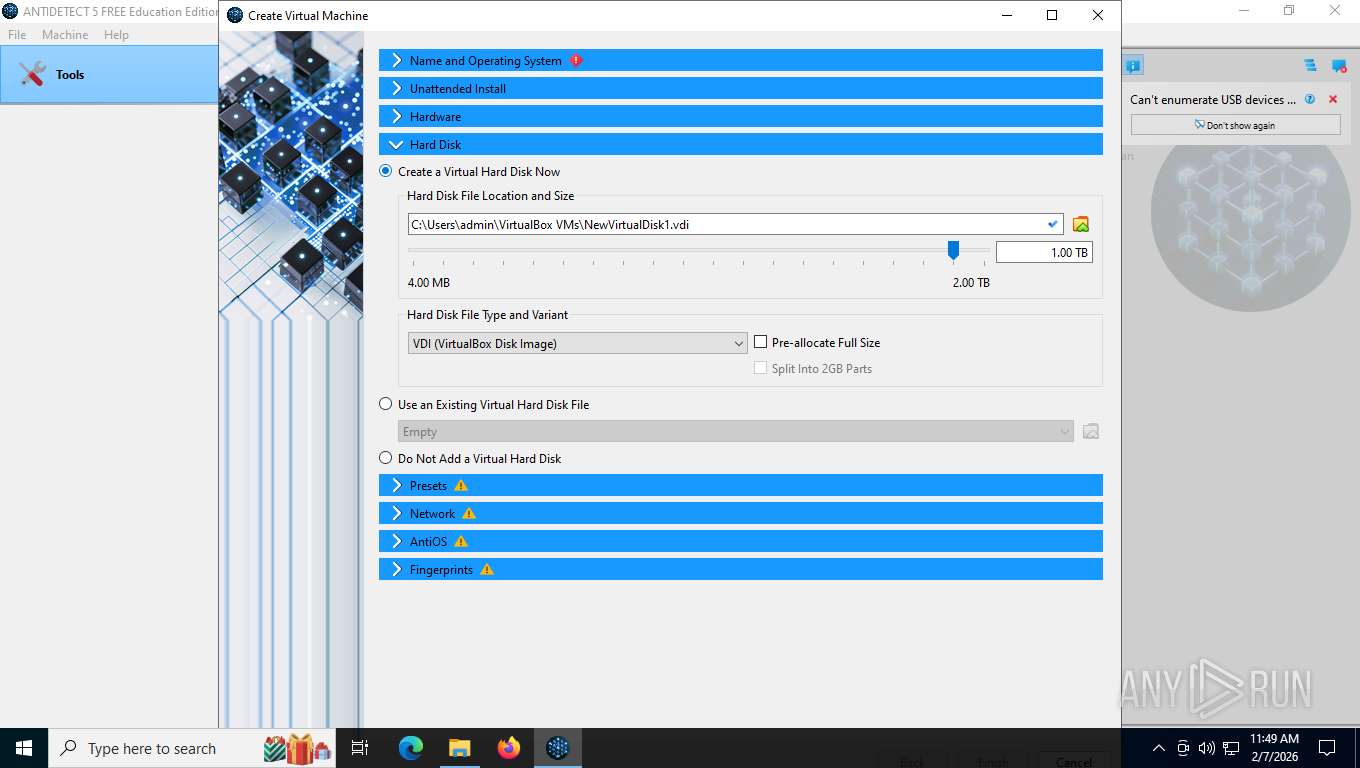
Task: Click the Meet Now tray icon
Action: [1183, 748]
